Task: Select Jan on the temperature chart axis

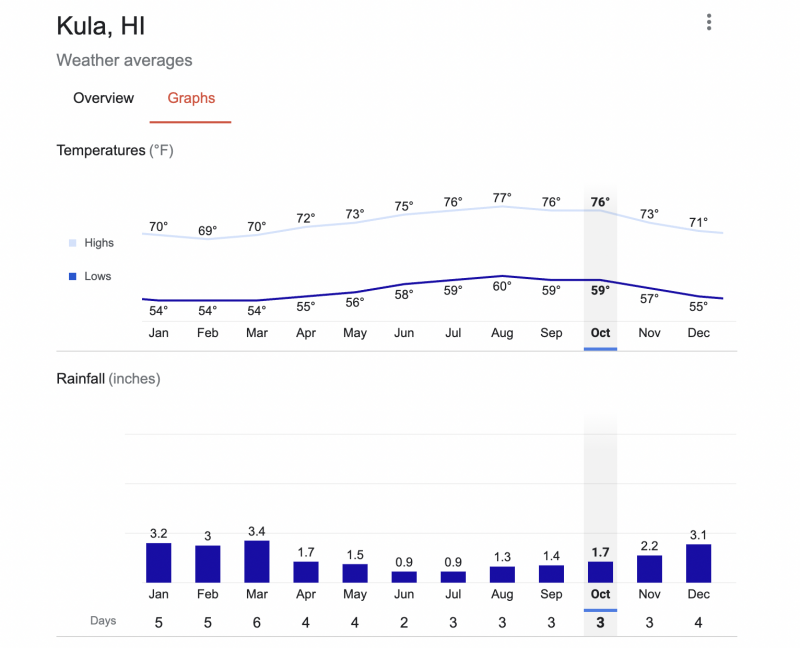Action: 159,333
